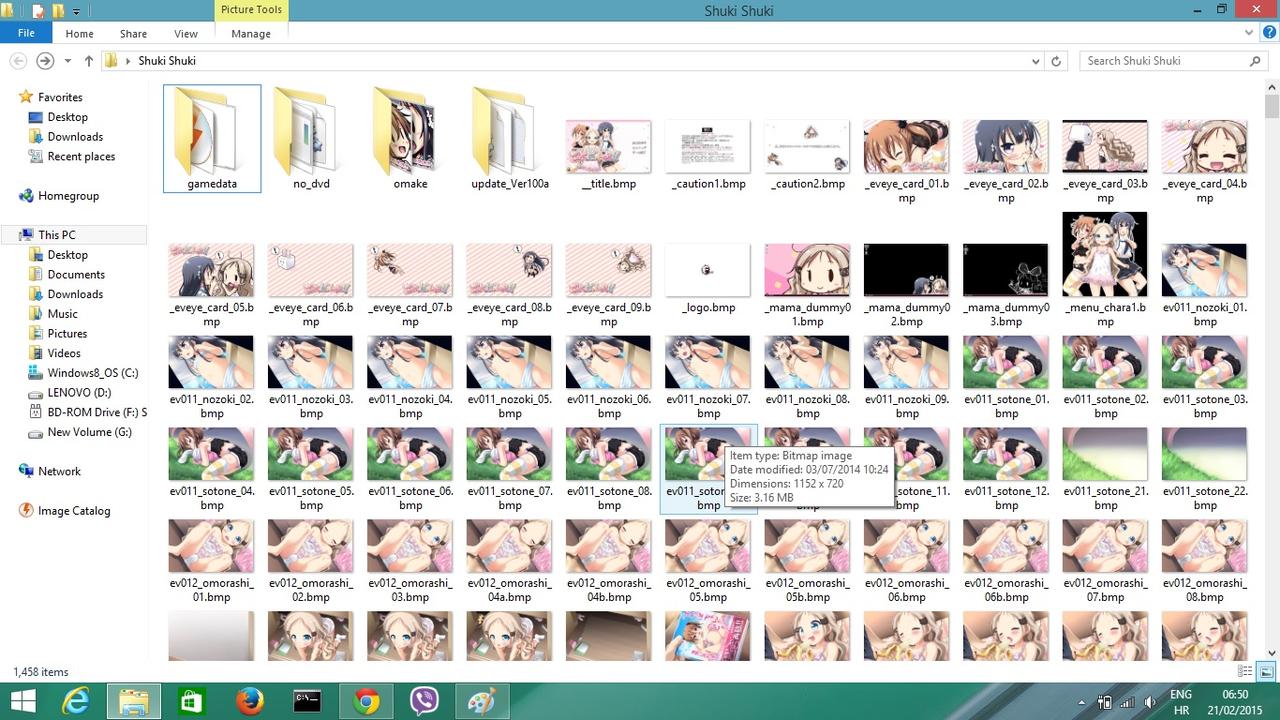1280x720 pixels.
Task: Select Windows8_OS (C:) drive in sidebar
Action: tap(93, 373)
